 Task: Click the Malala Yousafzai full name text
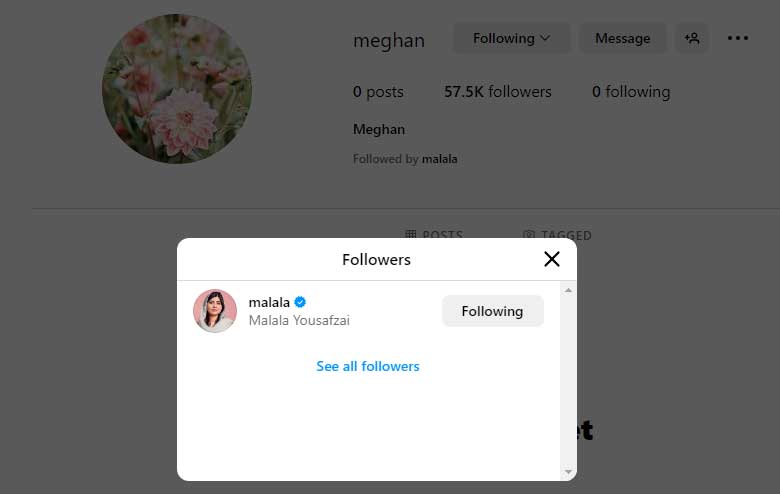point(299,320)
